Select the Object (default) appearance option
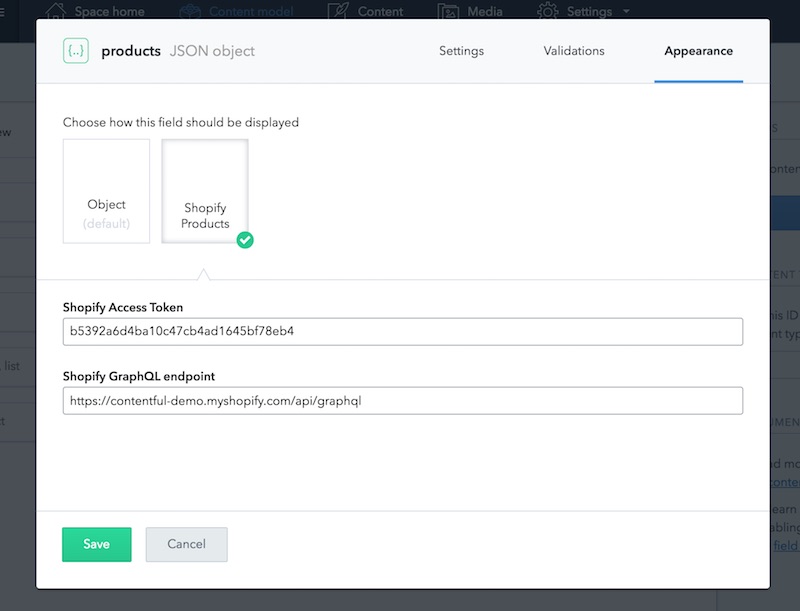The image size is (800, 611). coord(106,191)
